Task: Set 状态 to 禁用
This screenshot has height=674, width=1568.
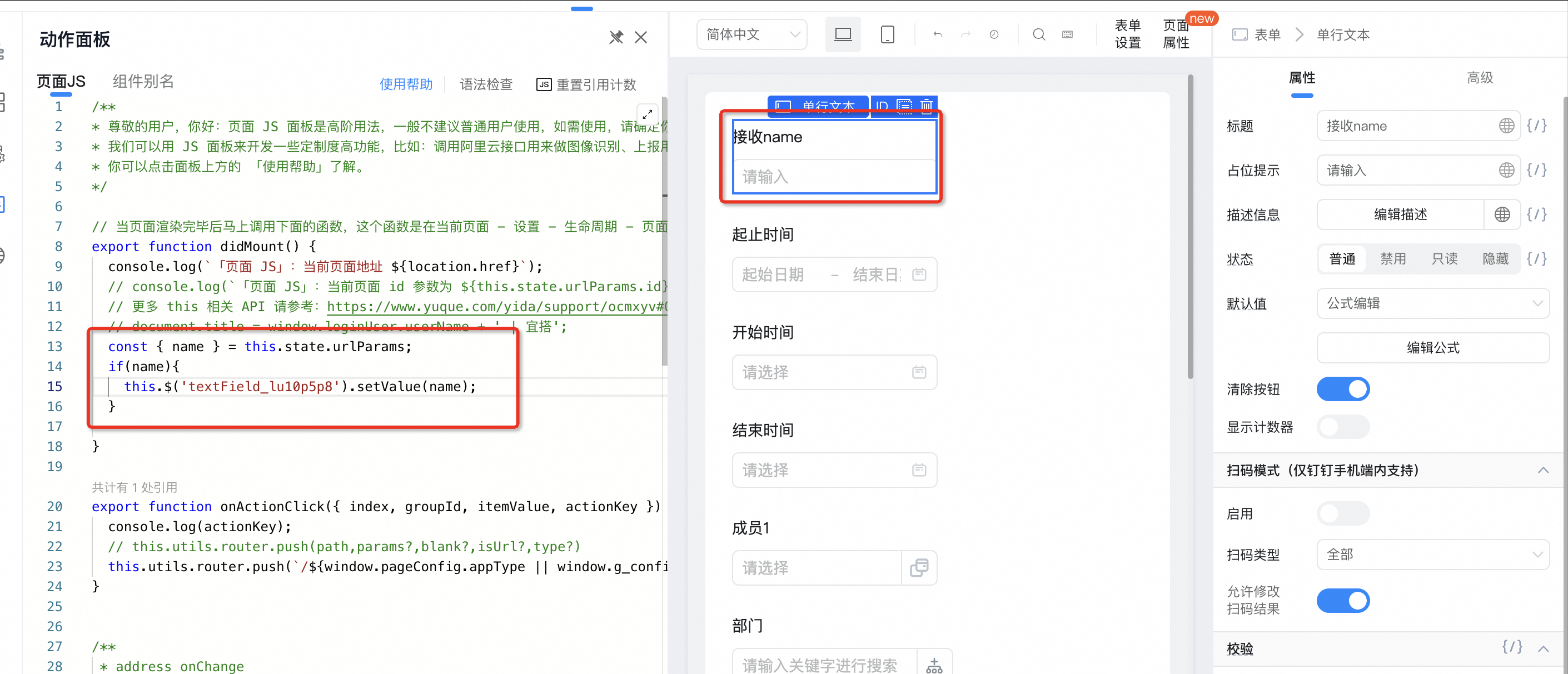Action: coord(1393,259)
